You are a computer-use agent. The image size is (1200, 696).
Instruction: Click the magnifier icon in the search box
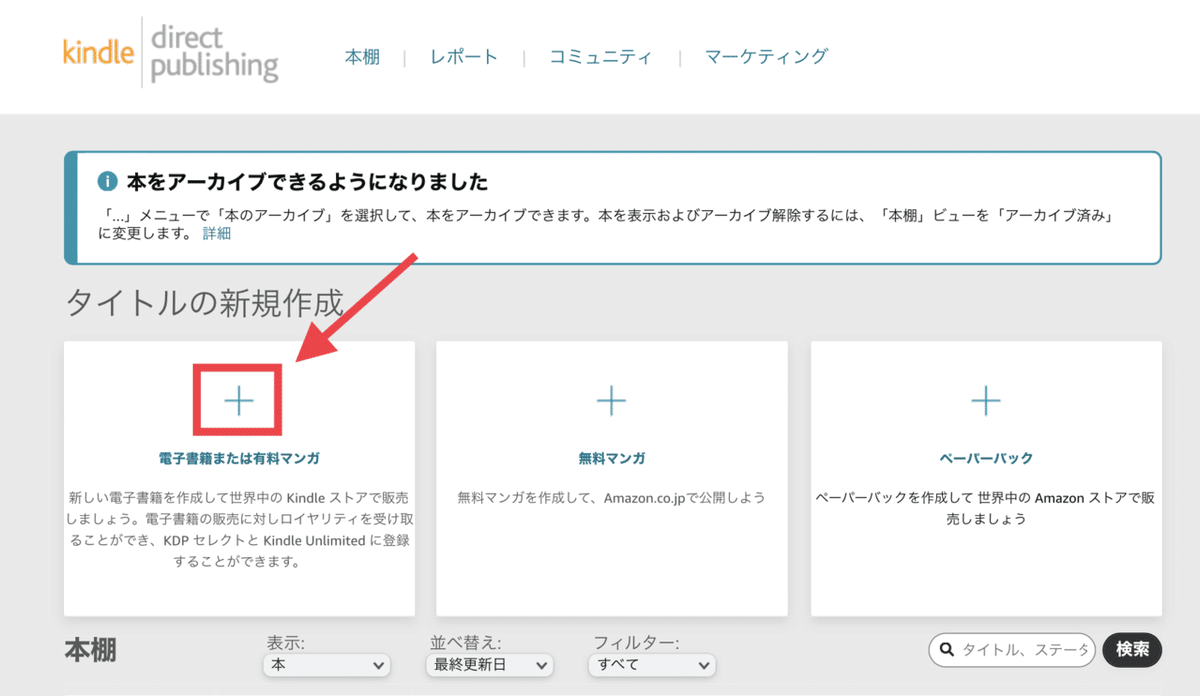pyautogui.click(x=947, y=651)
